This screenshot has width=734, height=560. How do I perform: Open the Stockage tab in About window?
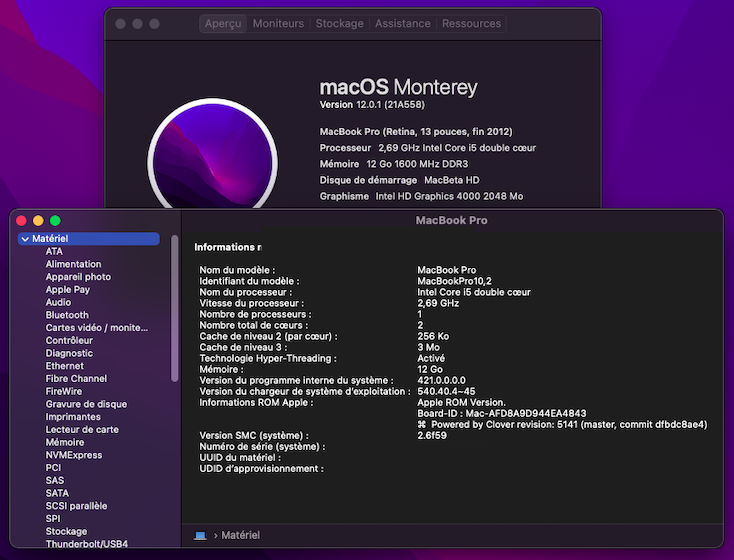pyautogui.click(x=339, y=23)
